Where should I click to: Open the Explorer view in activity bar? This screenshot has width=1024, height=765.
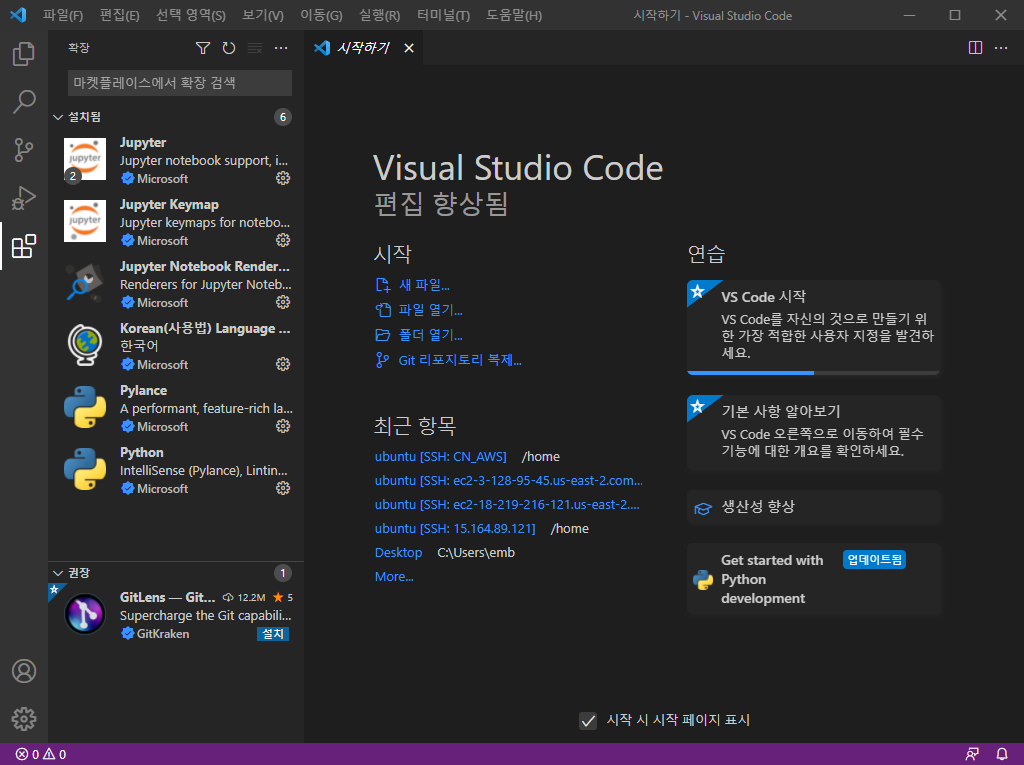coord(24,54)
